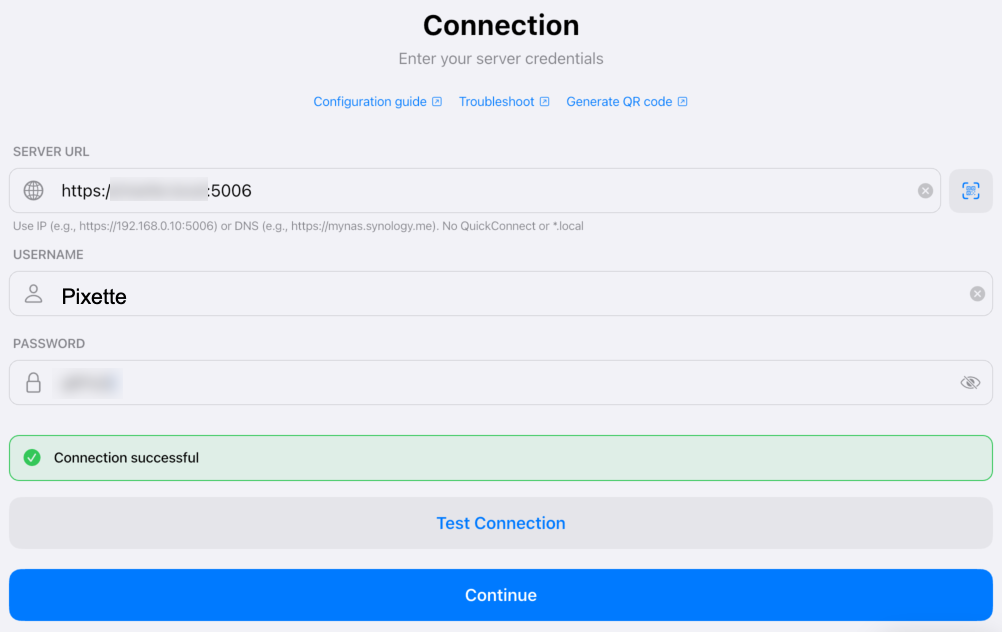The width and height of the screenshot is (1002, 632).
Task: Open the Configuration guide
Action: 370,101
